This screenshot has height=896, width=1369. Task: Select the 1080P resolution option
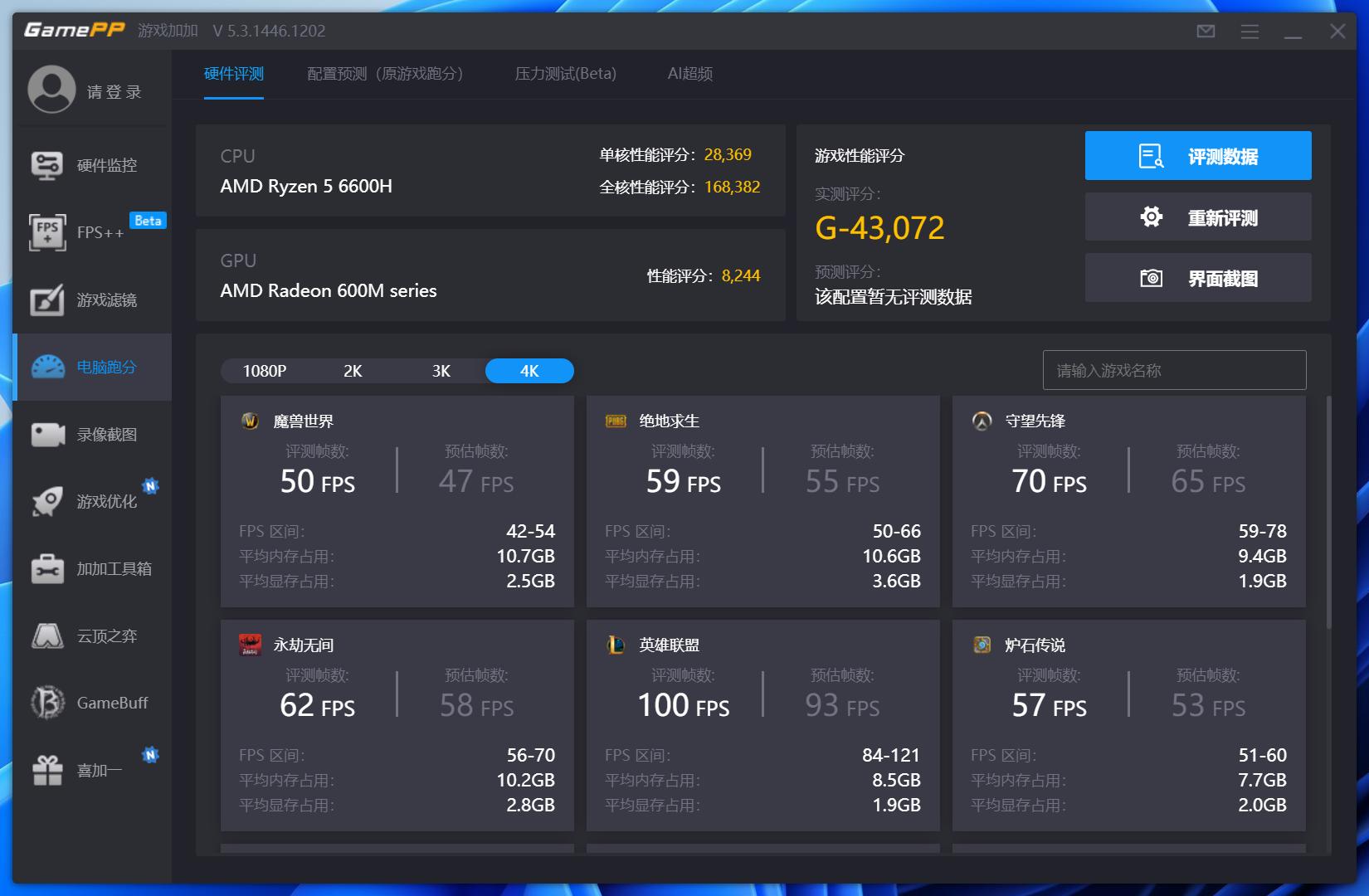pos(265,371)
